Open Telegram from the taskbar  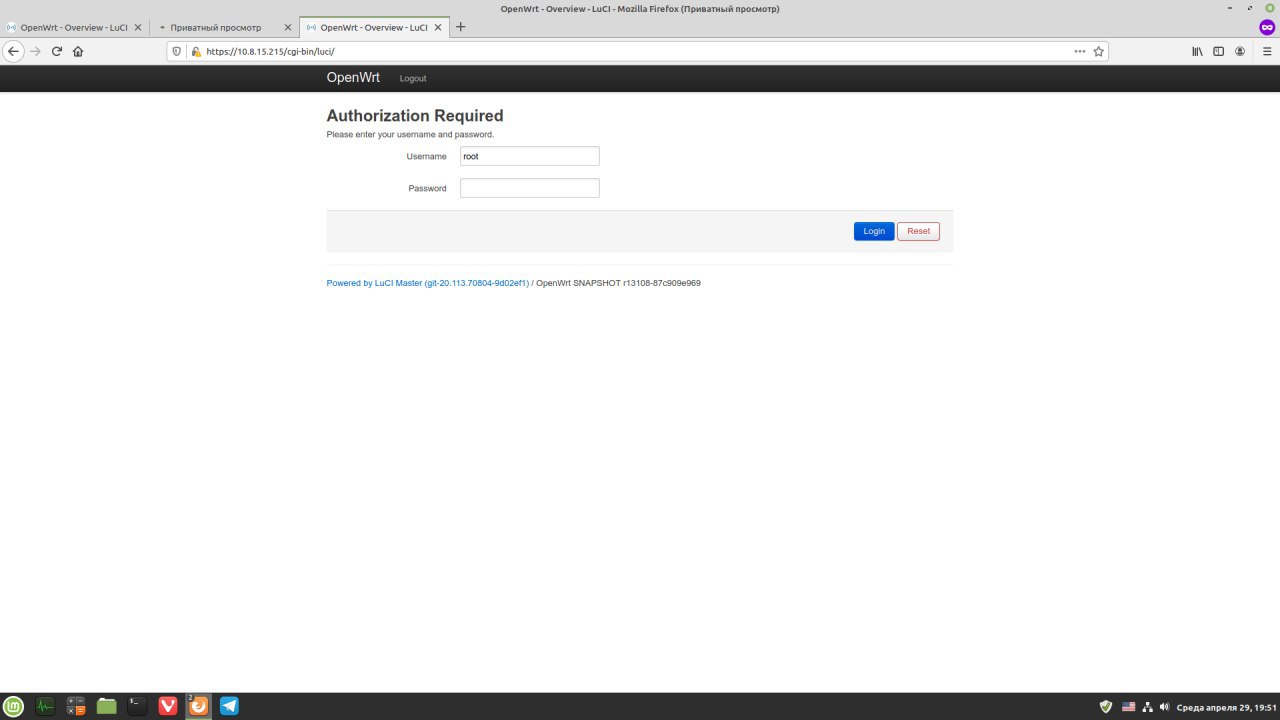229,706
